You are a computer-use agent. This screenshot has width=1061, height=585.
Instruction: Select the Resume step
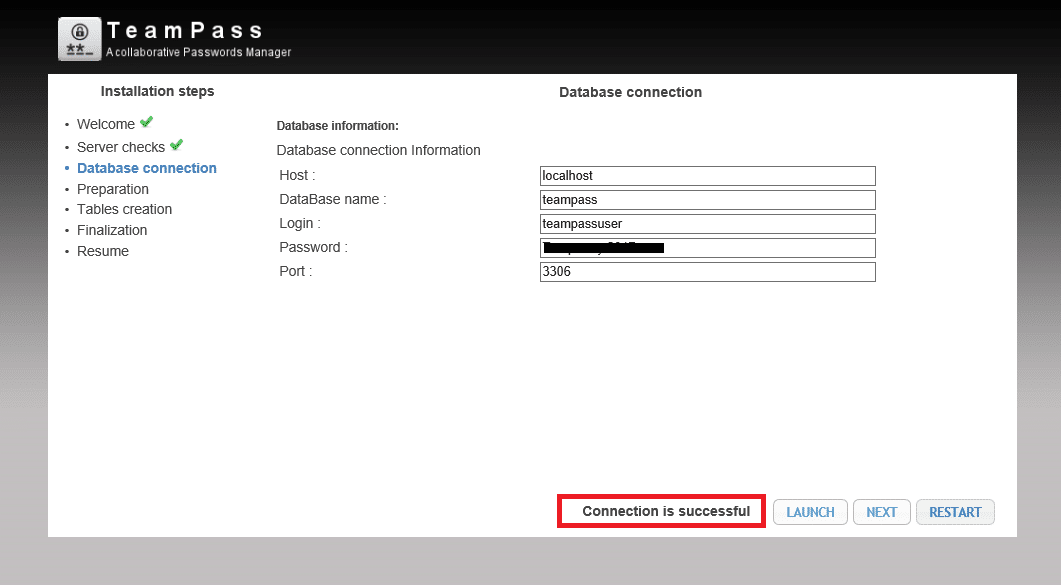[x=103, y=252]
